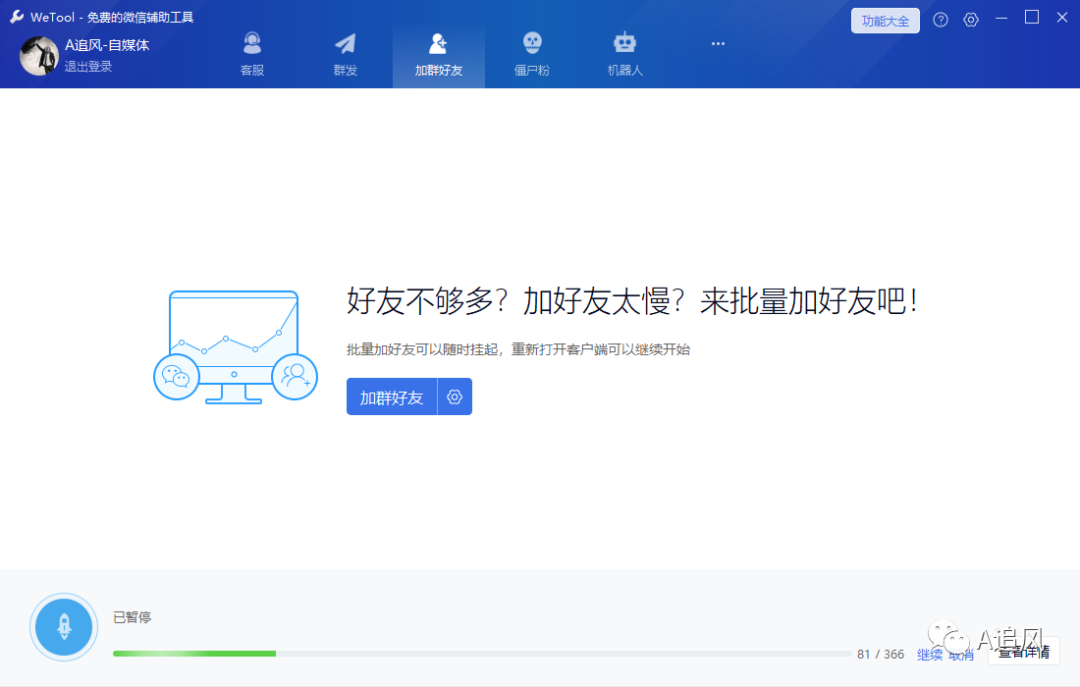Click the blue 加群好友 start button
The image size is (1080, 687).
(391, 397)
